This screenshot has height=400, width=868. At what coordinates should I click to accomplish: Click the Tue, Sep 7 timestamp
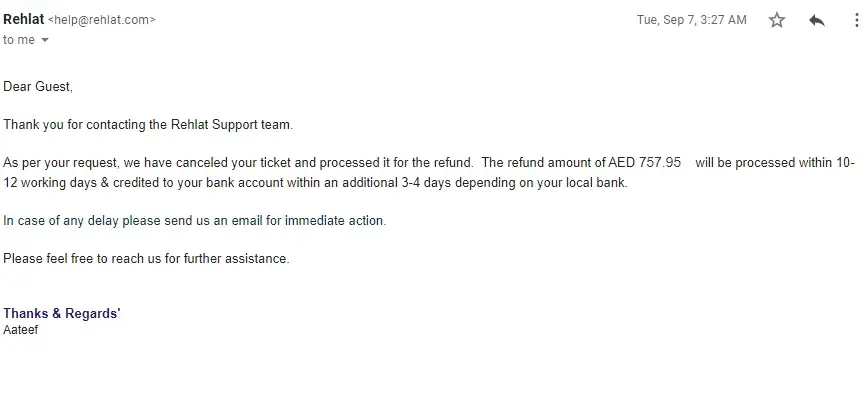[x=691, y=20]
